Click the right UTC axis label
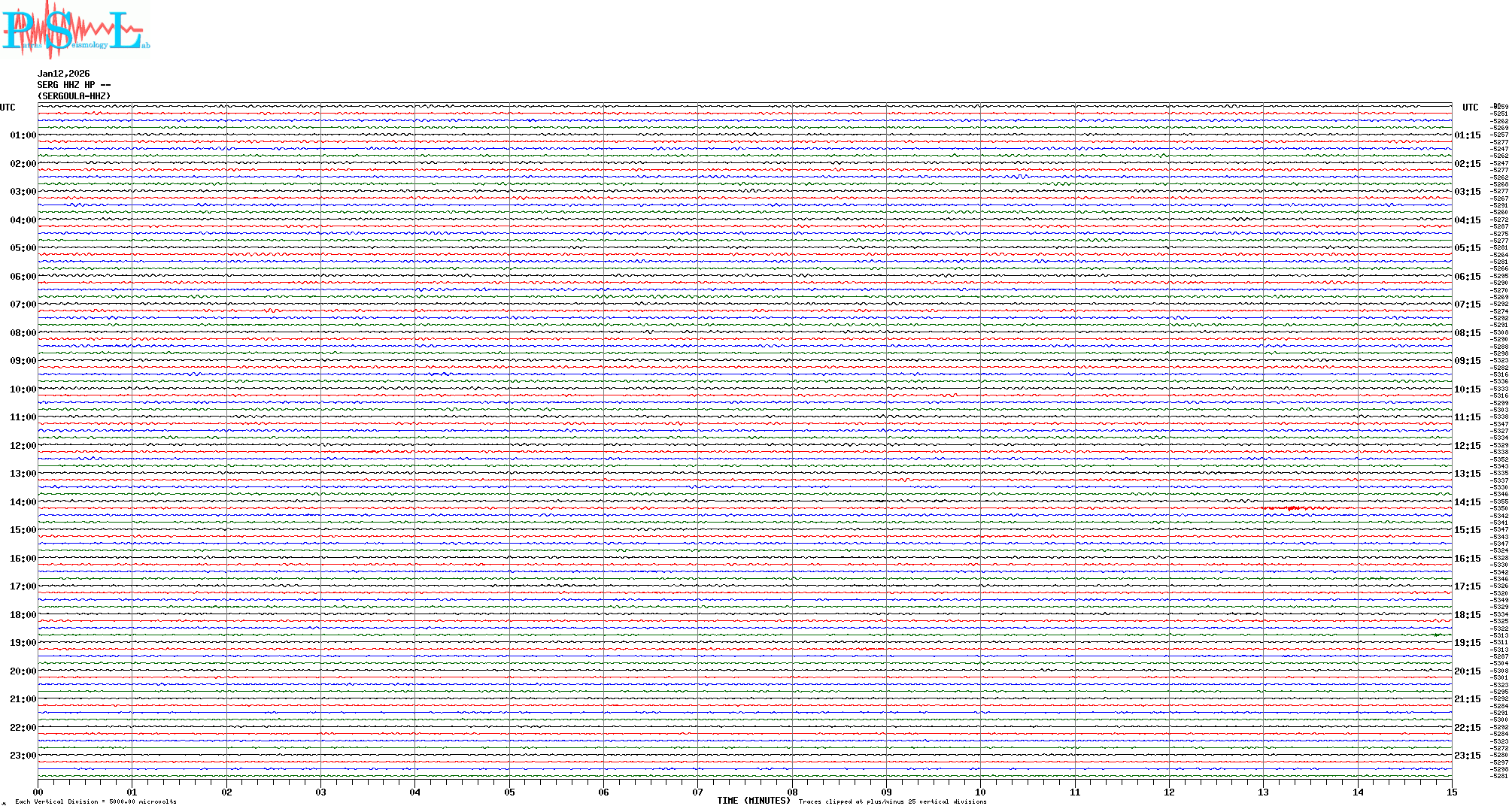 [x=1470, y=108]
